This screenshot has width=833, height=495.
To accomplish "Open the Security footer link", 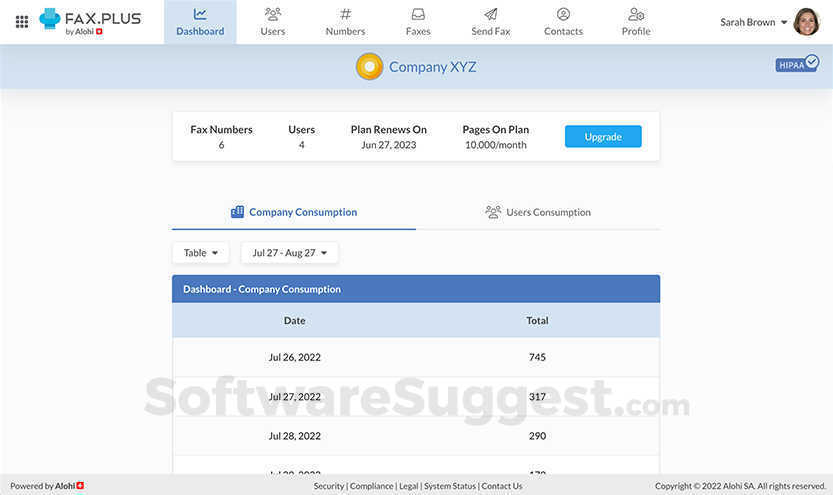I will click(x=329, y=486).
